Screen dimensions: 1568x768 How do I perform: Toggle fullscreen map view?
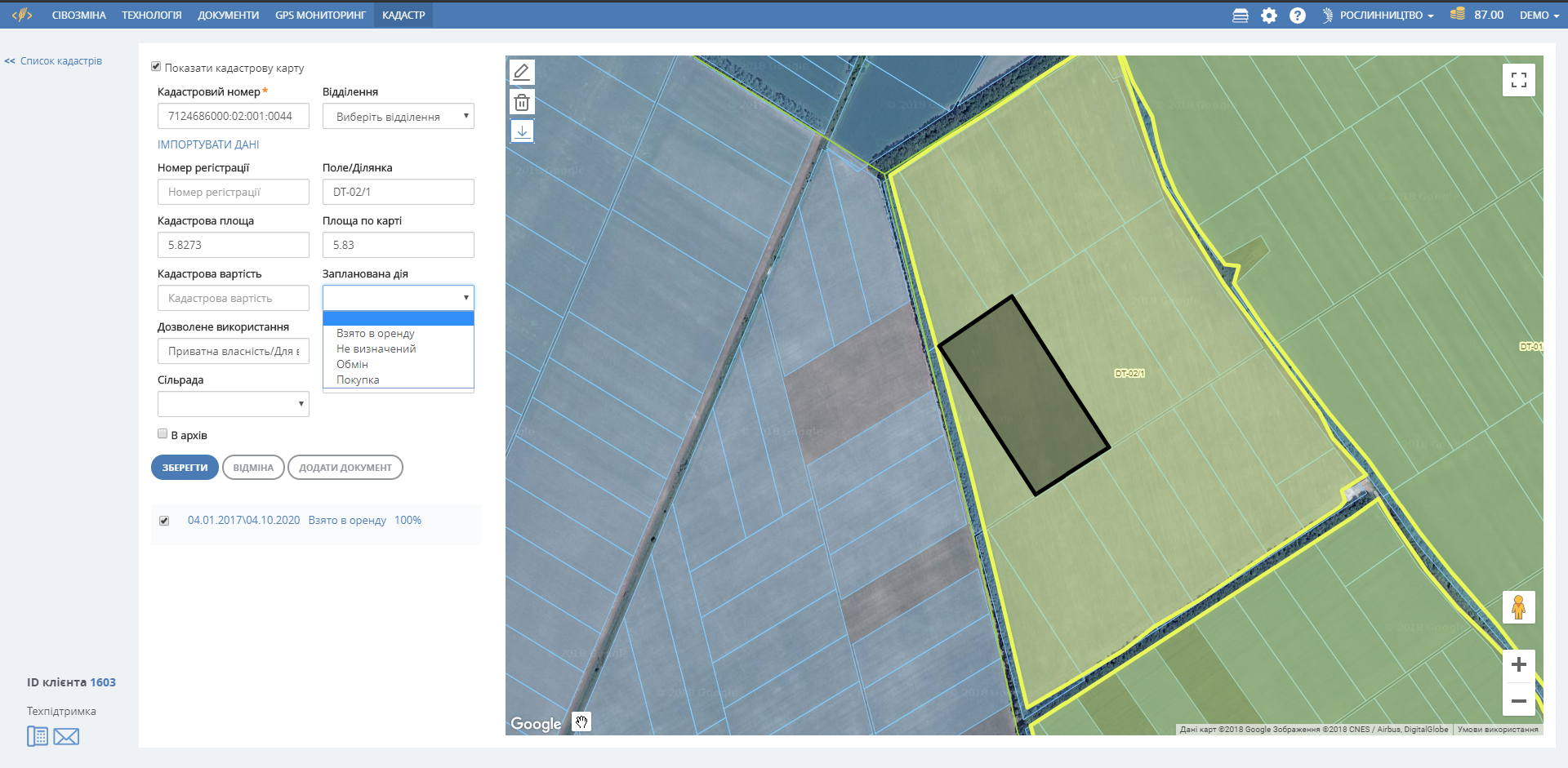(x=1518, y=80)
